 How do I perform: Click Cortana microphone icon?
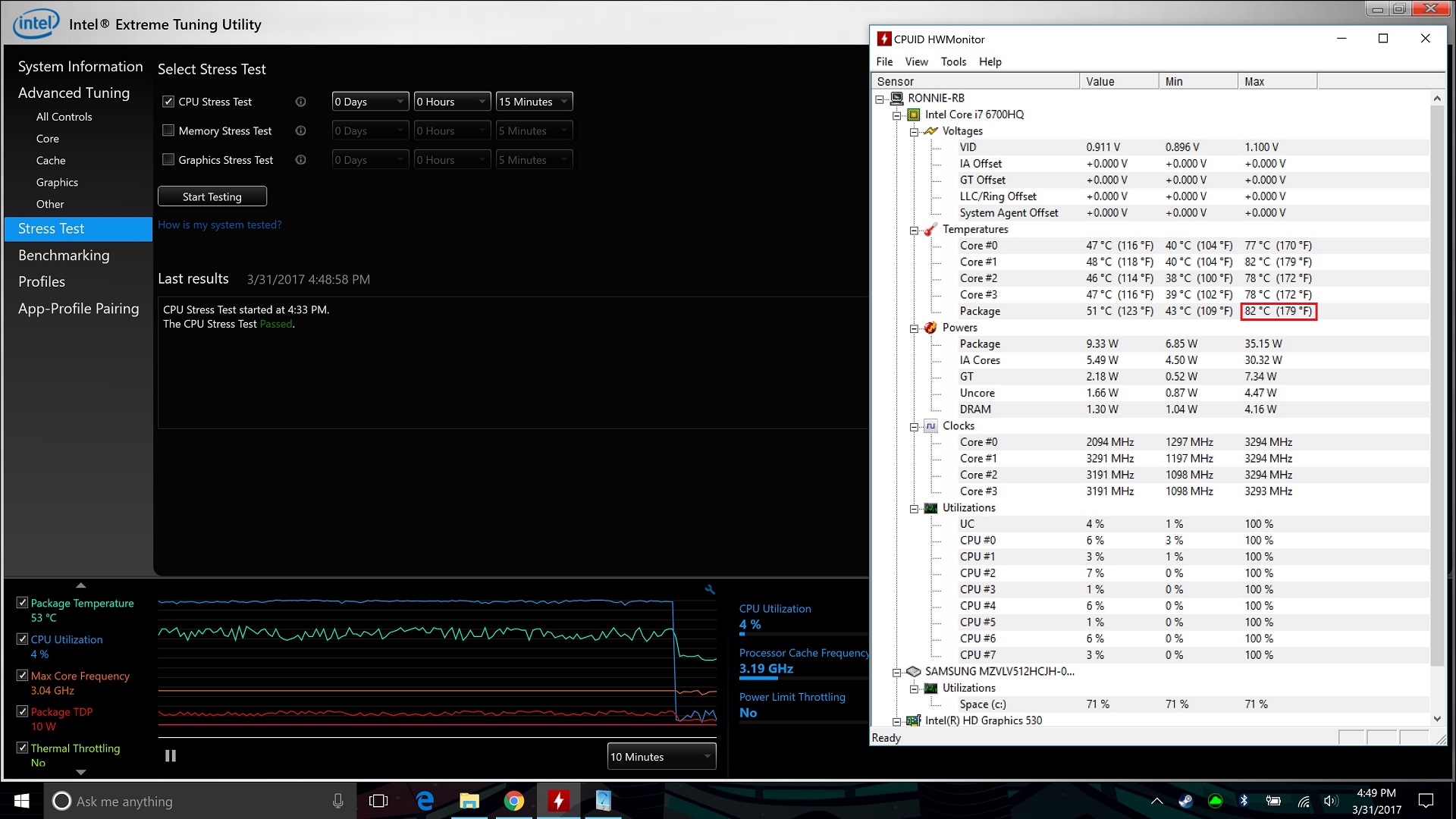tap(338, 801)
